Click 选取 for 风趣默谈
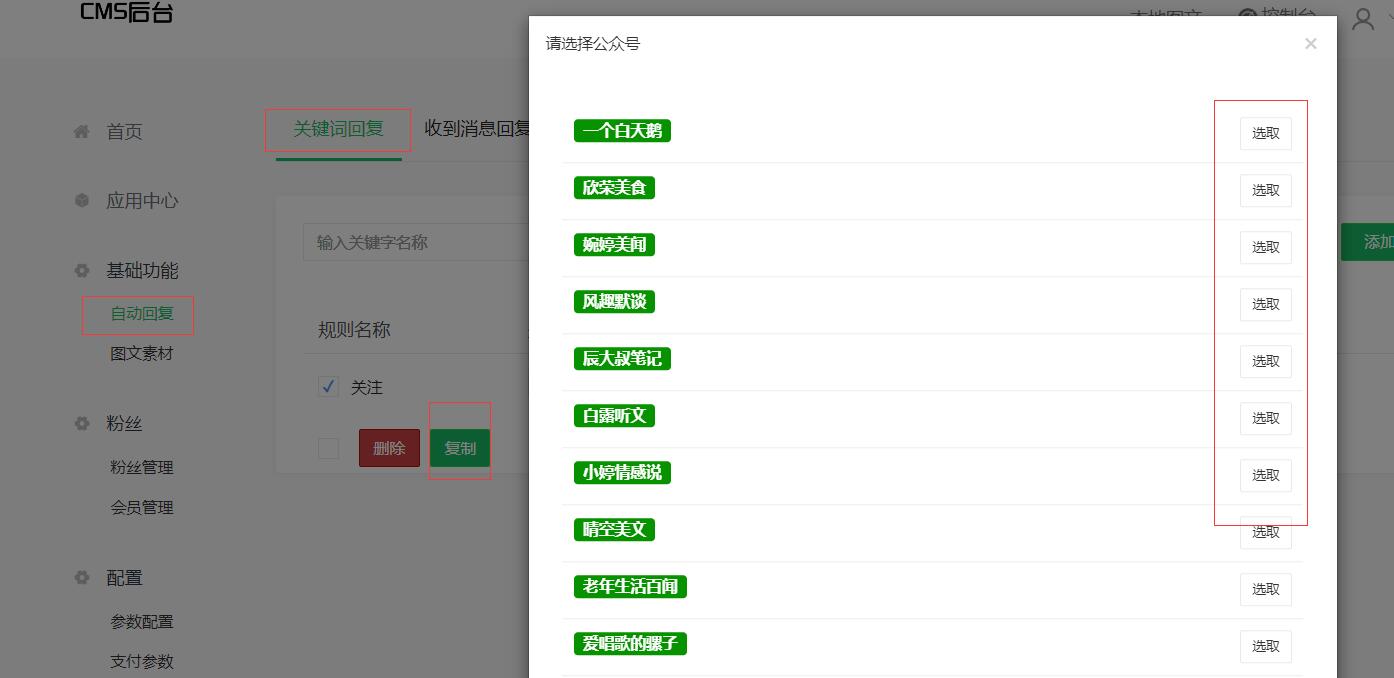Viewport: 1394px width, 678px height. [x=1266, y=304]
